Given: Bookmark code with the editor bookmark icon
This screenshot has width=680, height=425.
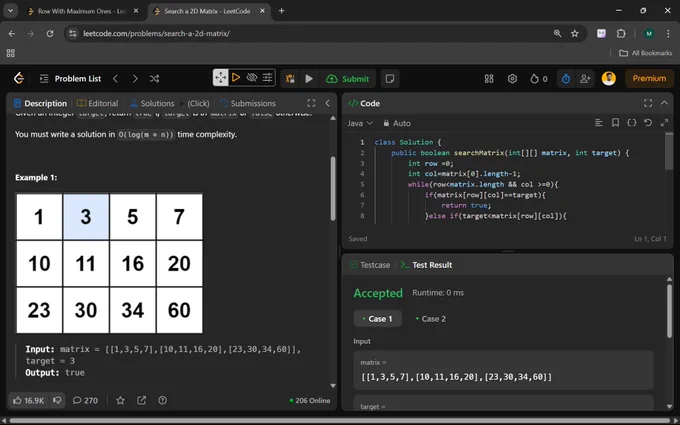Looking at the screenshot, I should (x=615, y=123).
